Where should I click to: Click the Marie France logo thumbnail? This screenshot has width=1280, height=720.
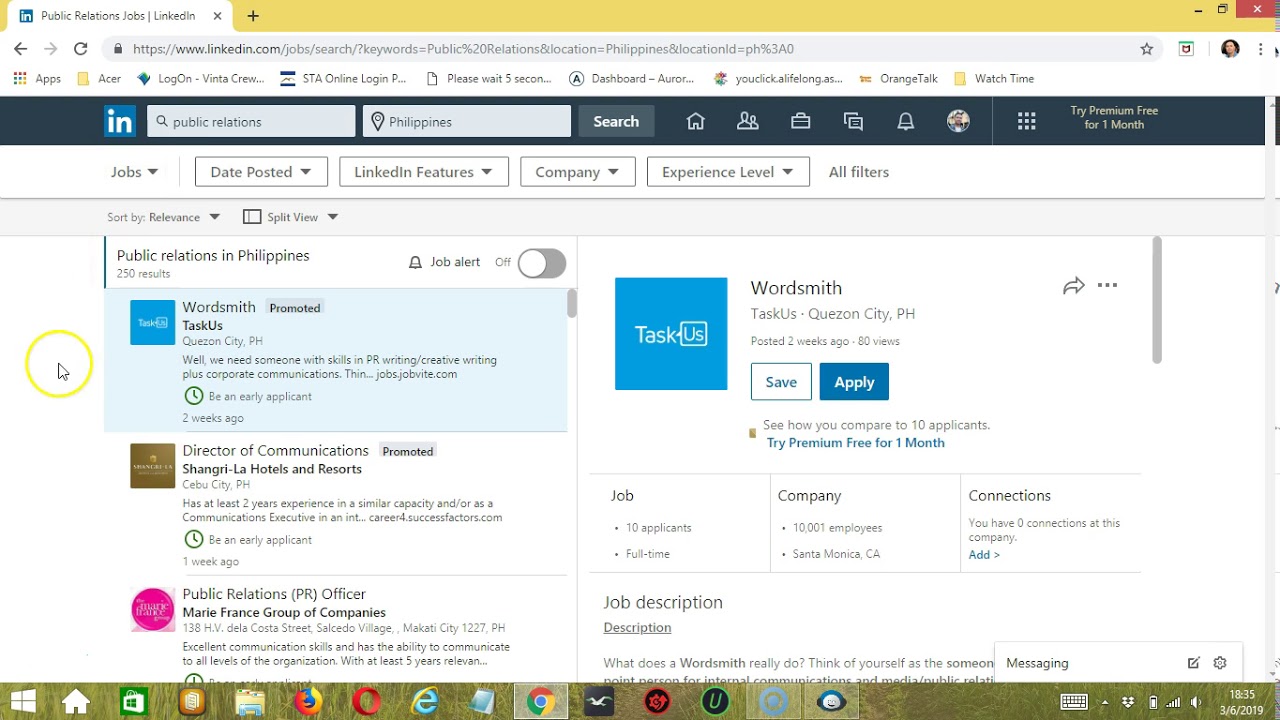pyautogui.click(x=152, y=609)
